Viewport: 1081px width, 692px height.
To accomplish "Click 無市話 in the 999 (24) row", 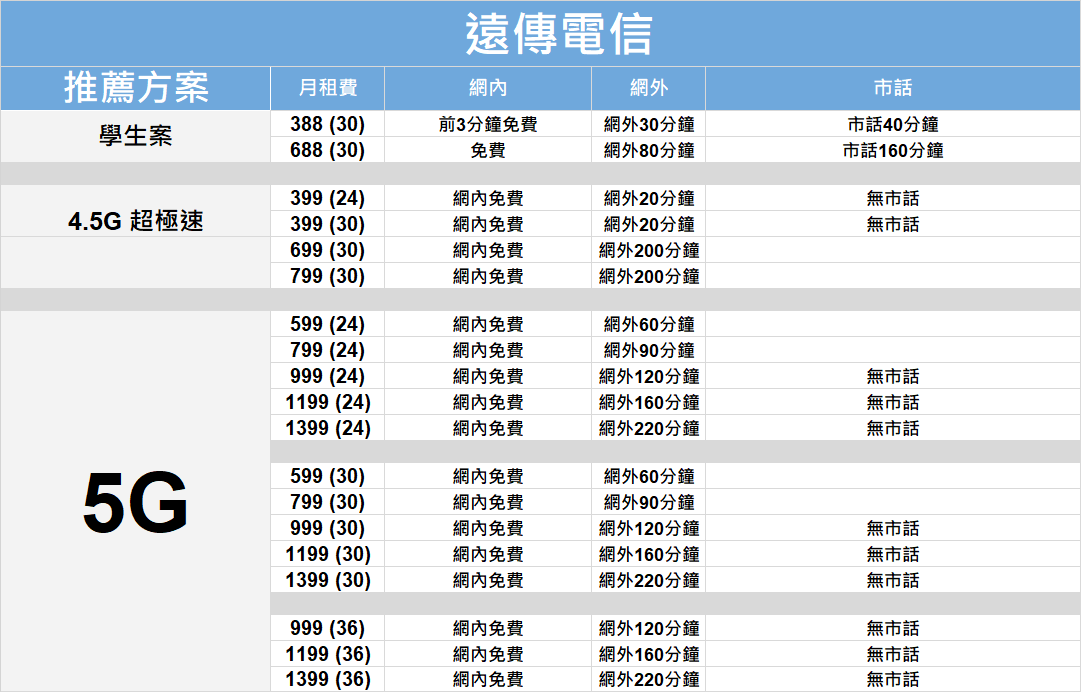I will [893, 376].
